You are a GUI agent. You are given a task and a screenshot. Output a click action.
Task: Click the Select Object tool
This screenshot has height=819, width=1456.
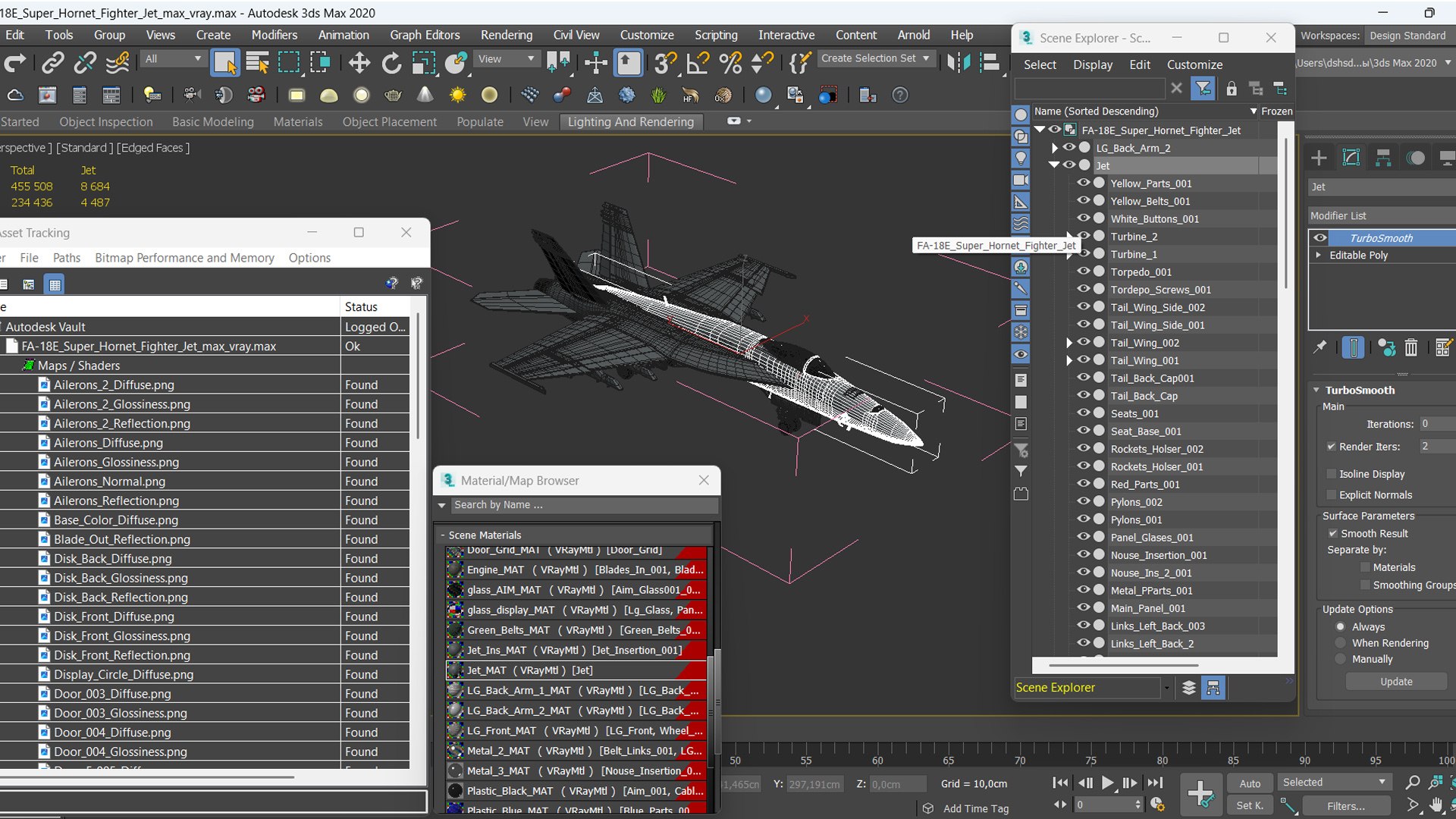pos(224,63)
